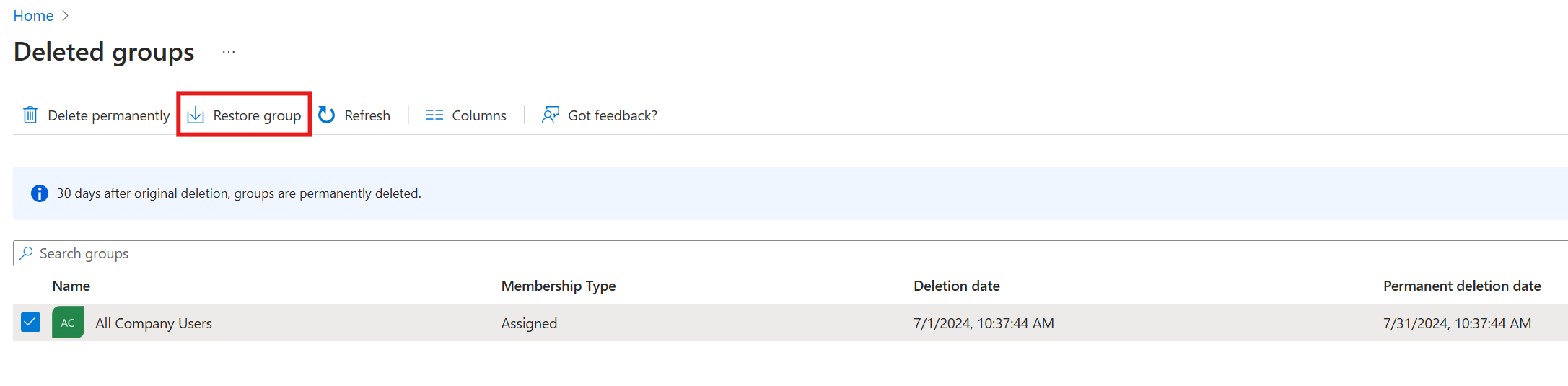The height and width of the screenshot is (386, 1568).
Task: Click the Got feedback person icon
Action: [x=551, y=115]
